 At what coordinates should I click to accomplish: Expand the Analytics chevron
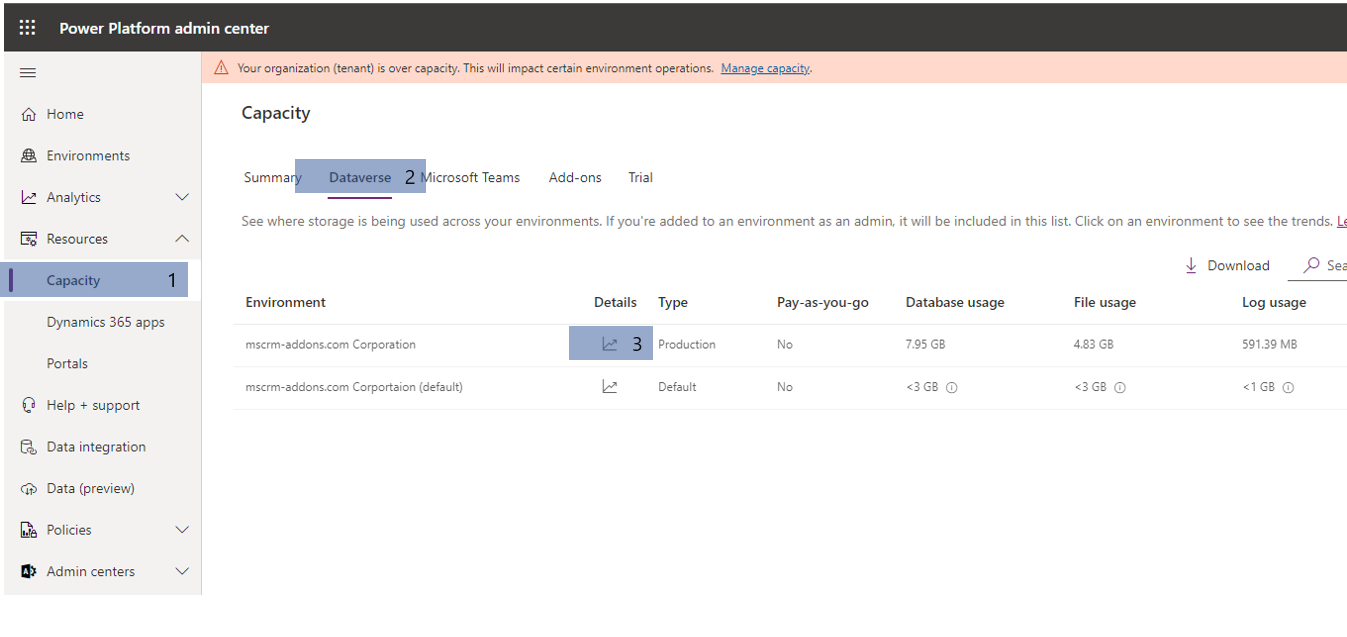point(182,197)
